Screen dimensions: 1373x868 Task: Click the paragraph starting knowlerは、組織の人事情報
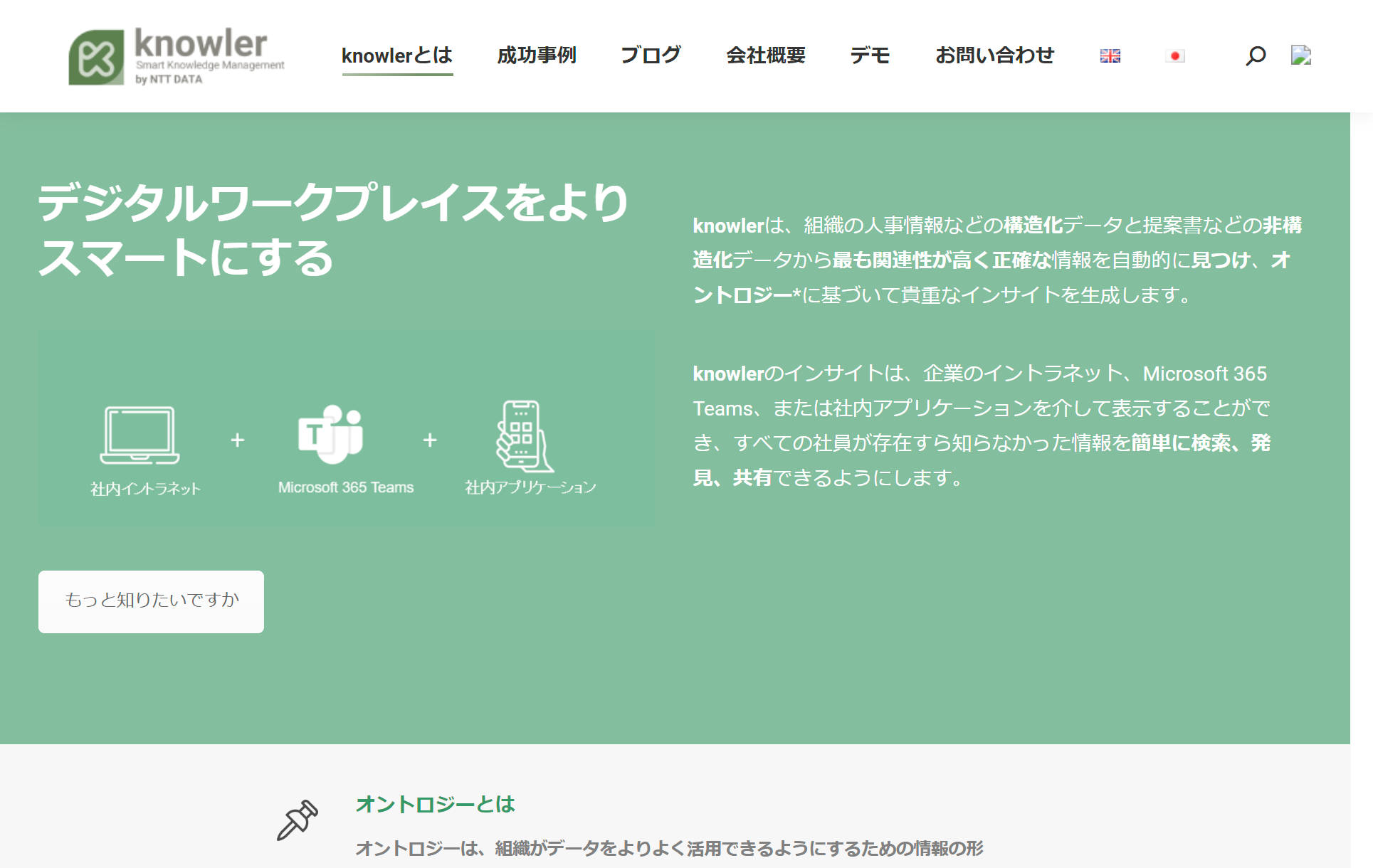point(997,260)
